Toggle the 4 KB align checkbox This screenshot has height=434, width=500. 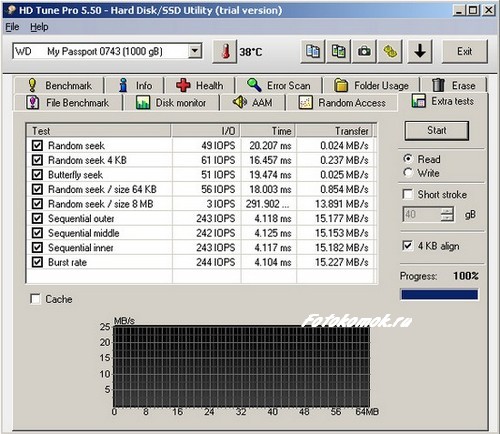407,246
